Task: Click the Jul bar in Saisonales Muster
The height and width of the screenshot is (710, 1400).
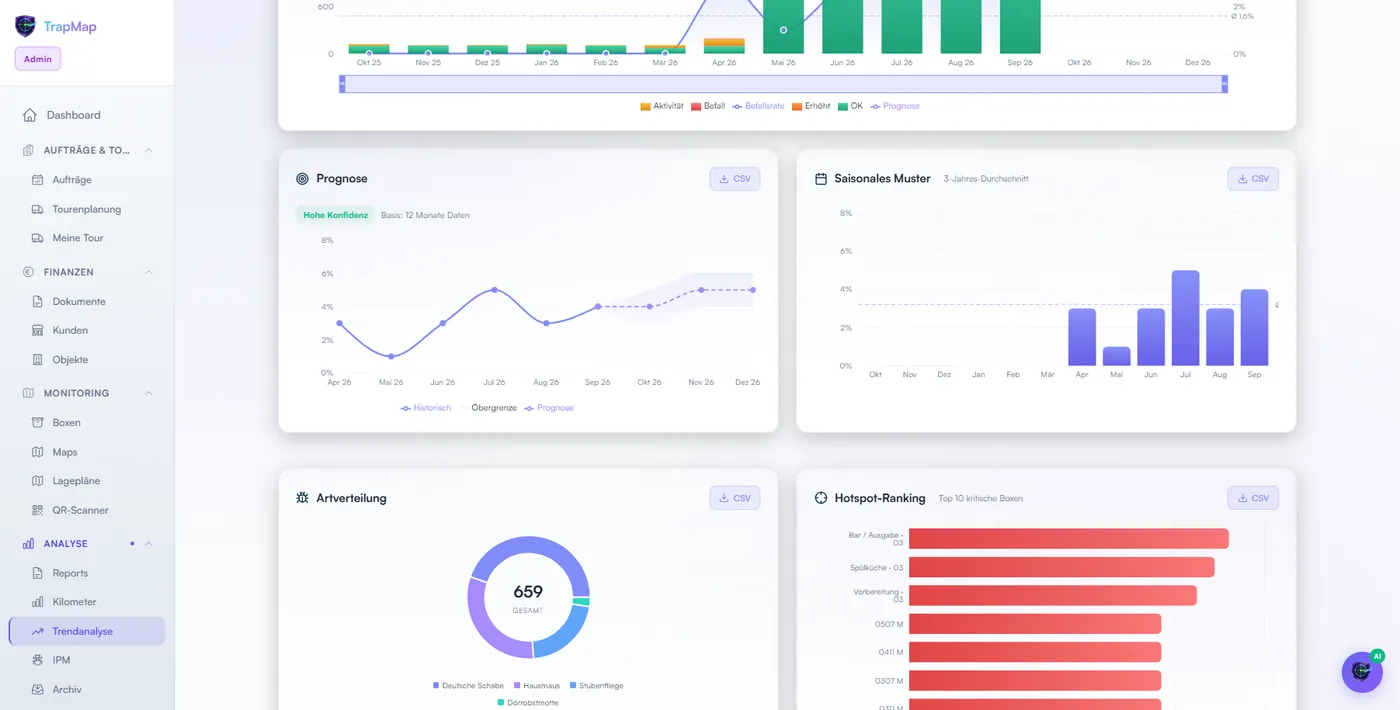Action: click(1186, 318)
